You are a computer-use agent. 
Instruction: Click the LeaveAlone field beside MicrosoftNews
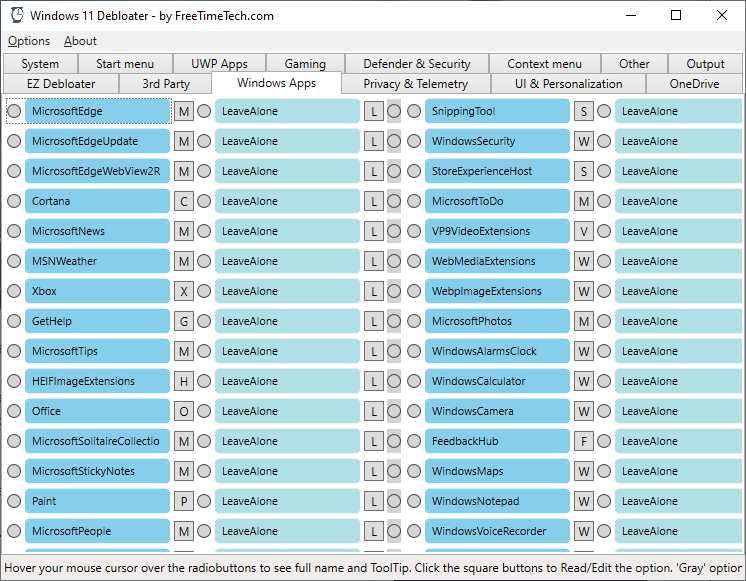point(287,231)
